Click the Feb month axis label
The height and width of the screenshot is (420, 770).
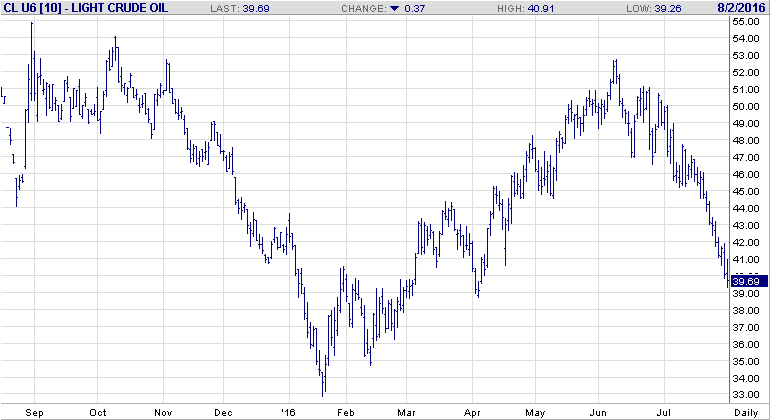347,411
